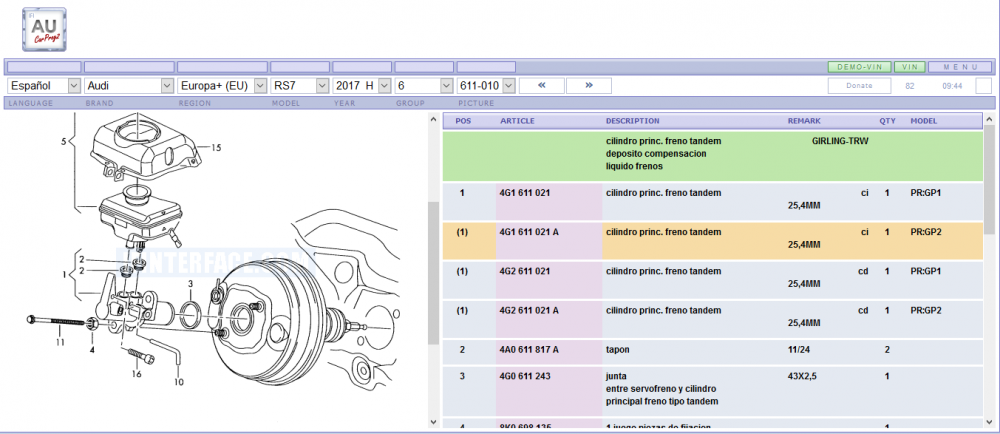Click the REMARK column header
Image resolution: width=1000 pixels, height=434 pixels.
tap(804, 121)
